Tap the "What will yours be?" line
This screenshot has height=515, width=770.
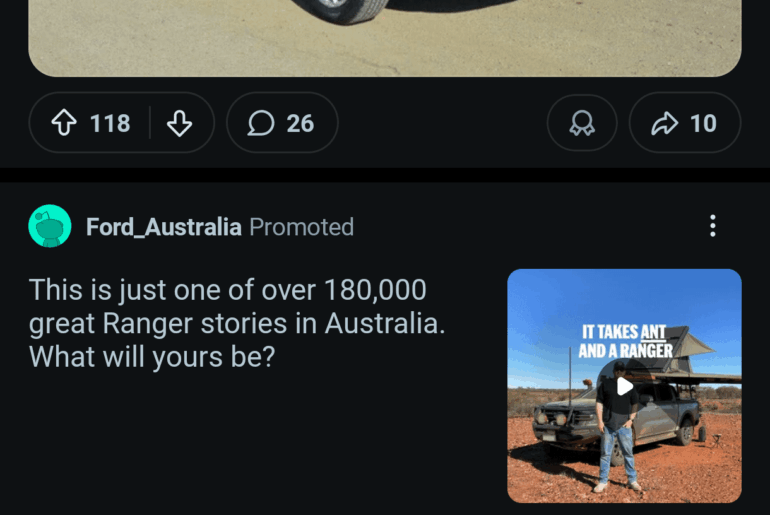click(151, 356)
